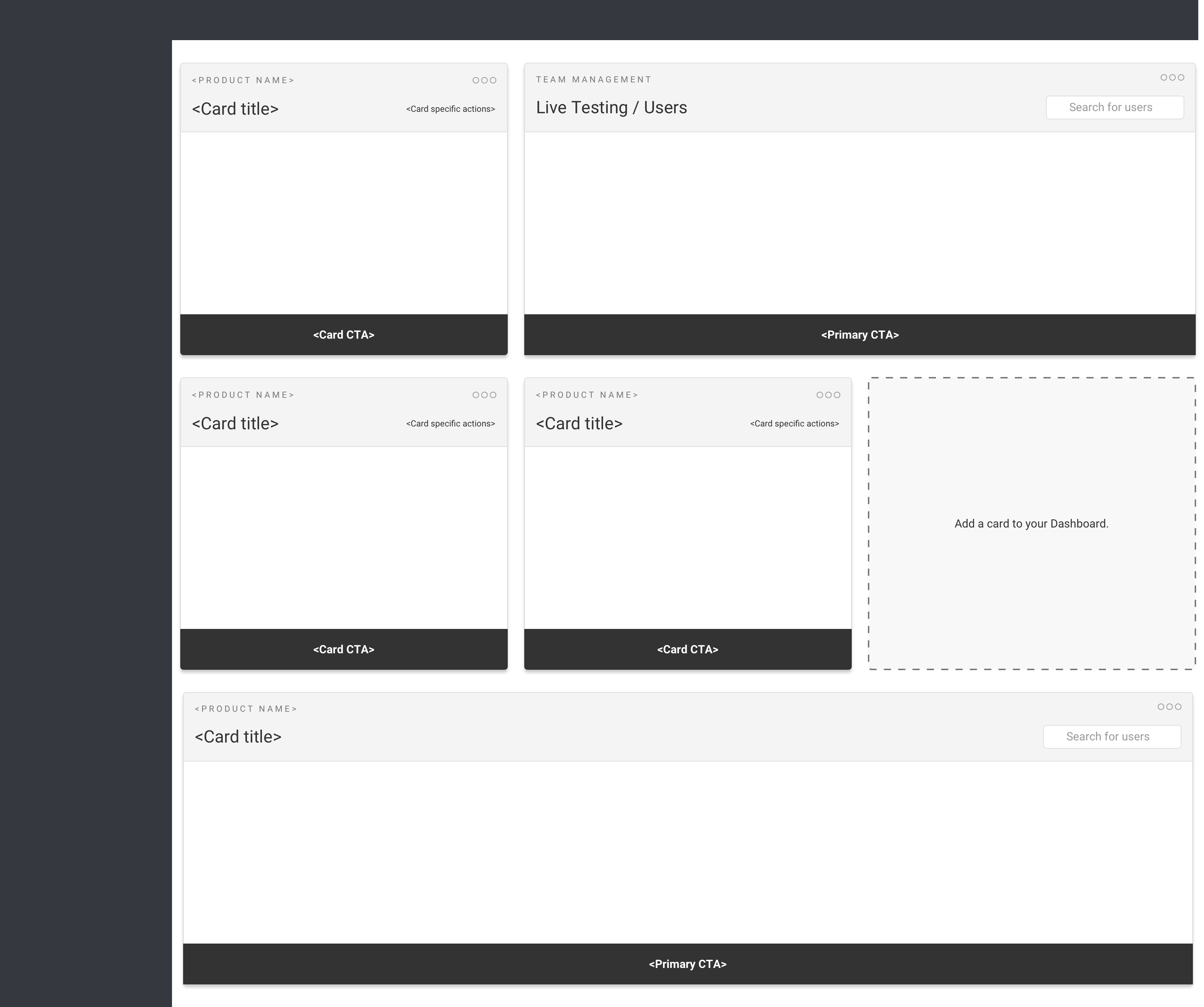
Task: Click Card specific actions beside Add-a-card placeholder
Action: [x=795, y=424]
